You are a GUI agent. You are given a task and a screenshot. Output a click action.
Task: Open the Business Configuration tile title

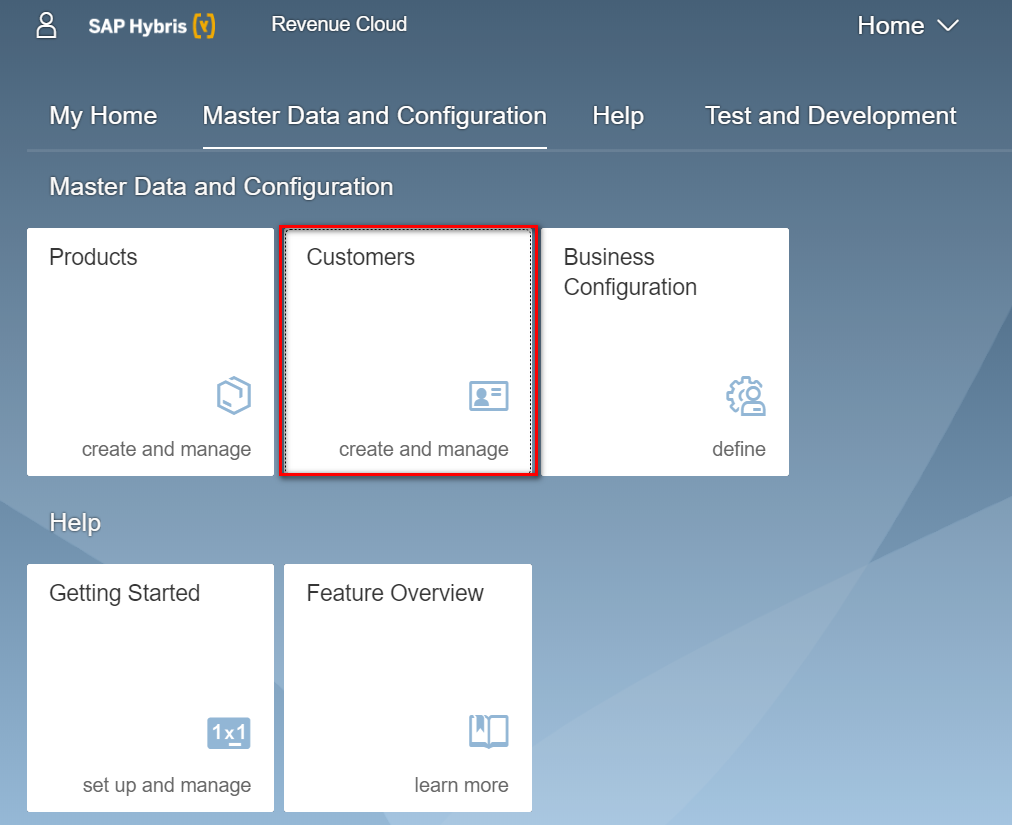630,272
